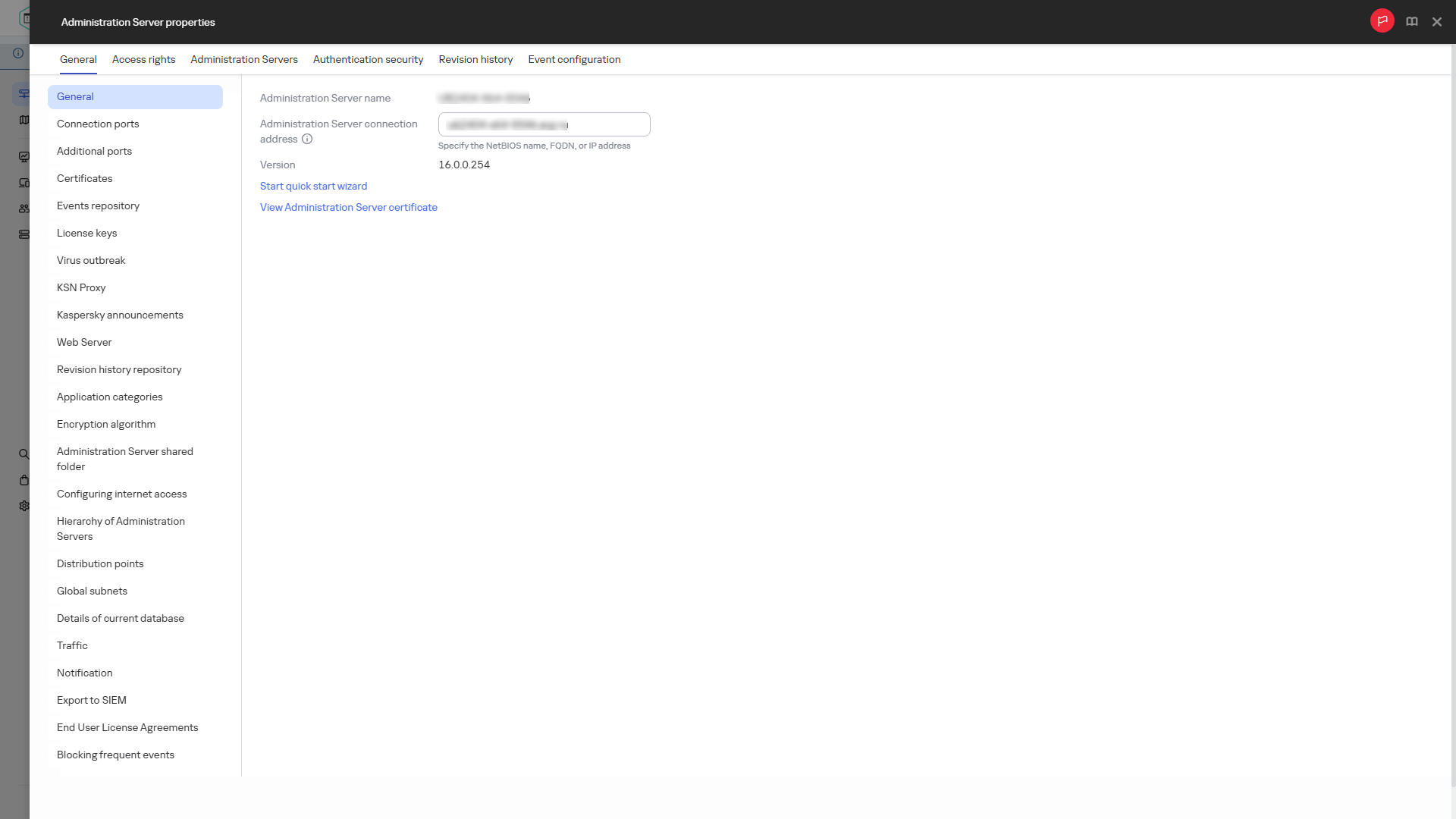Select Export to SIEM section
Screen dimensions: 1456x819
[92, 701]
